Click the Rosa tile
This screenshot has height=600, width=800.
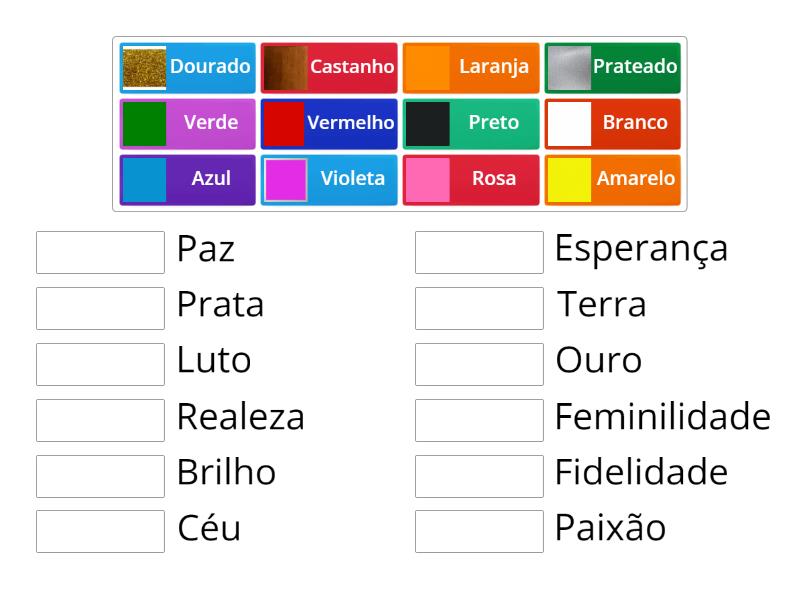tap(470, 179)
